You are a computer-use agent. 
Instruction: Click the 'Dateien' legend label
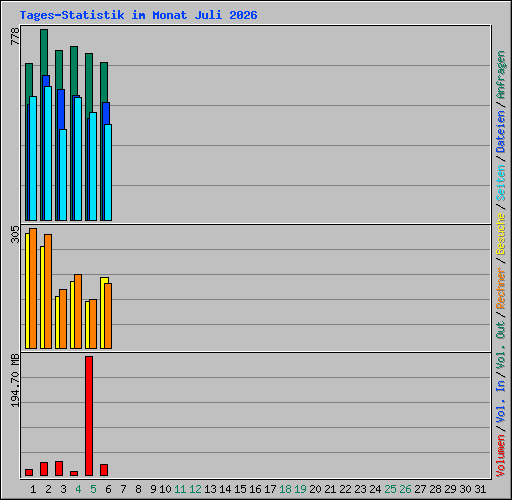(500, 132)
